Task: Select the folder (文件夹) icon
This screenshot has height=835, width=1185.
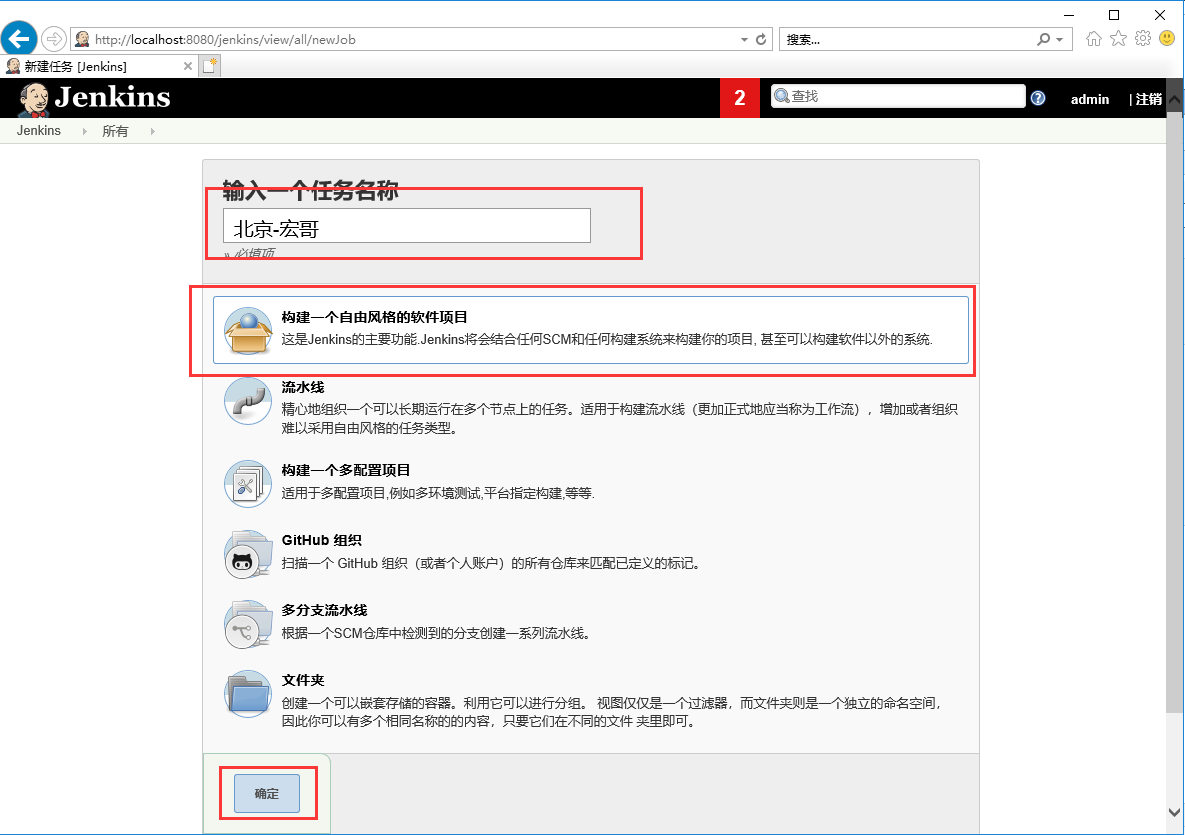Action: (x=248, y=694)
